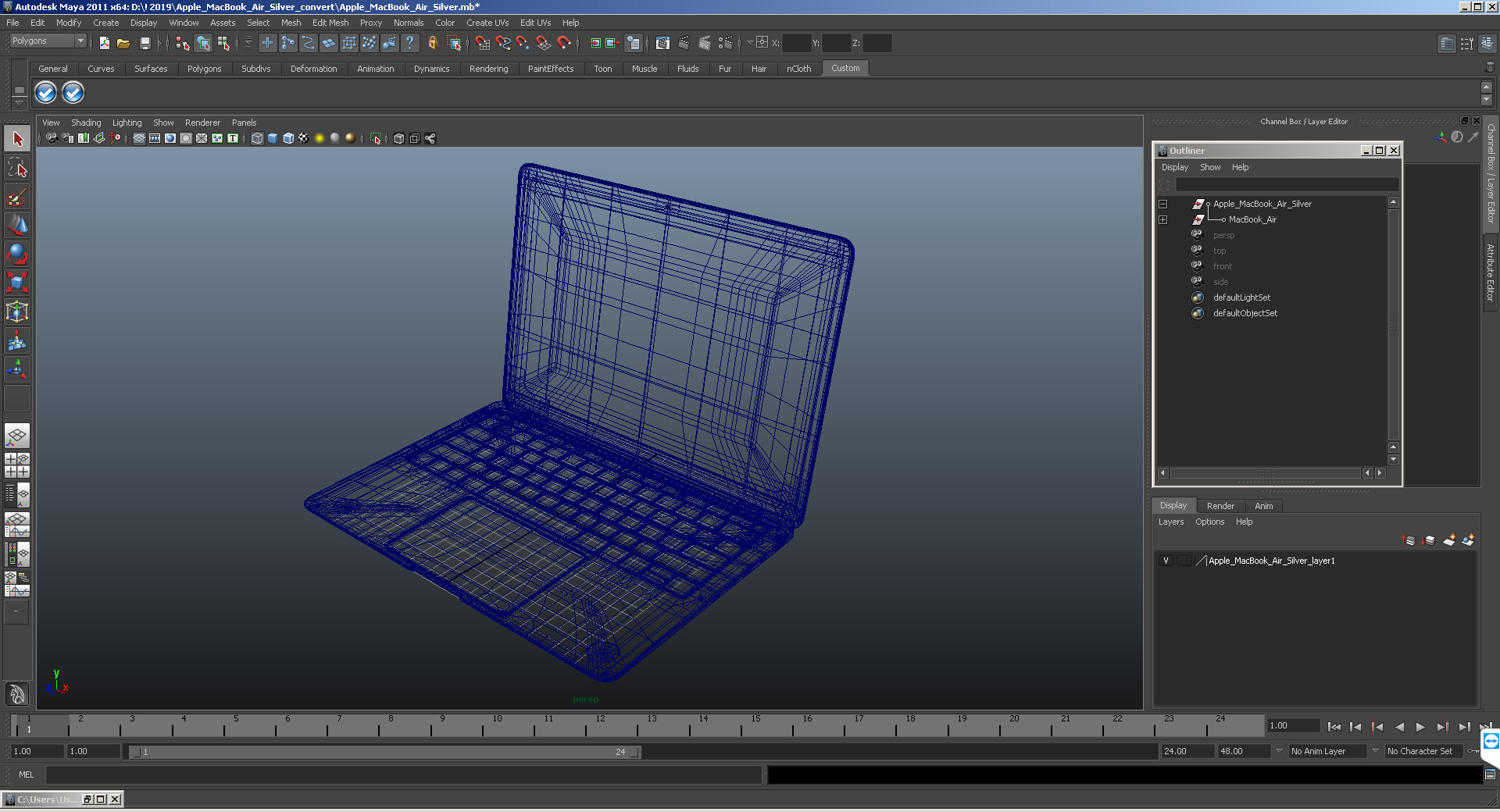Open Render Settings clapper with dots icon
The width and height of the screenshot is (1500, 812).
pyautogui.click(x=725, y=43)
